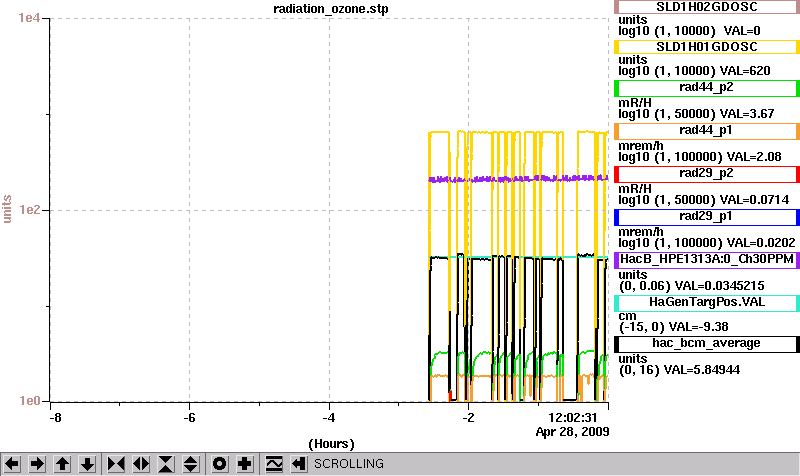Pan the plot left with the left arrow
This screenshot has height=476, width=800.
12,464
